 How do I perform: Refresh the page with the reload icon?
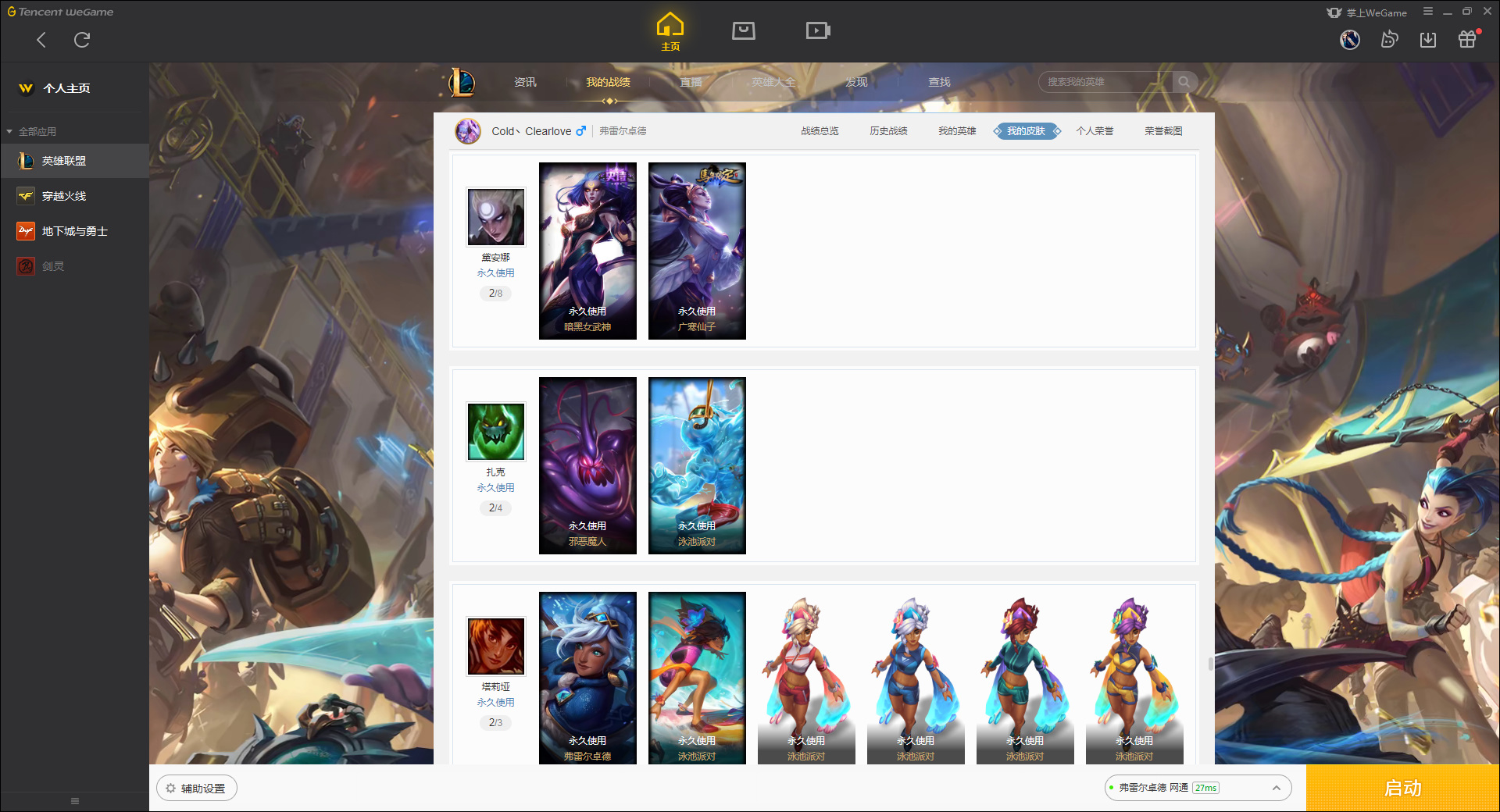point(82,40)
